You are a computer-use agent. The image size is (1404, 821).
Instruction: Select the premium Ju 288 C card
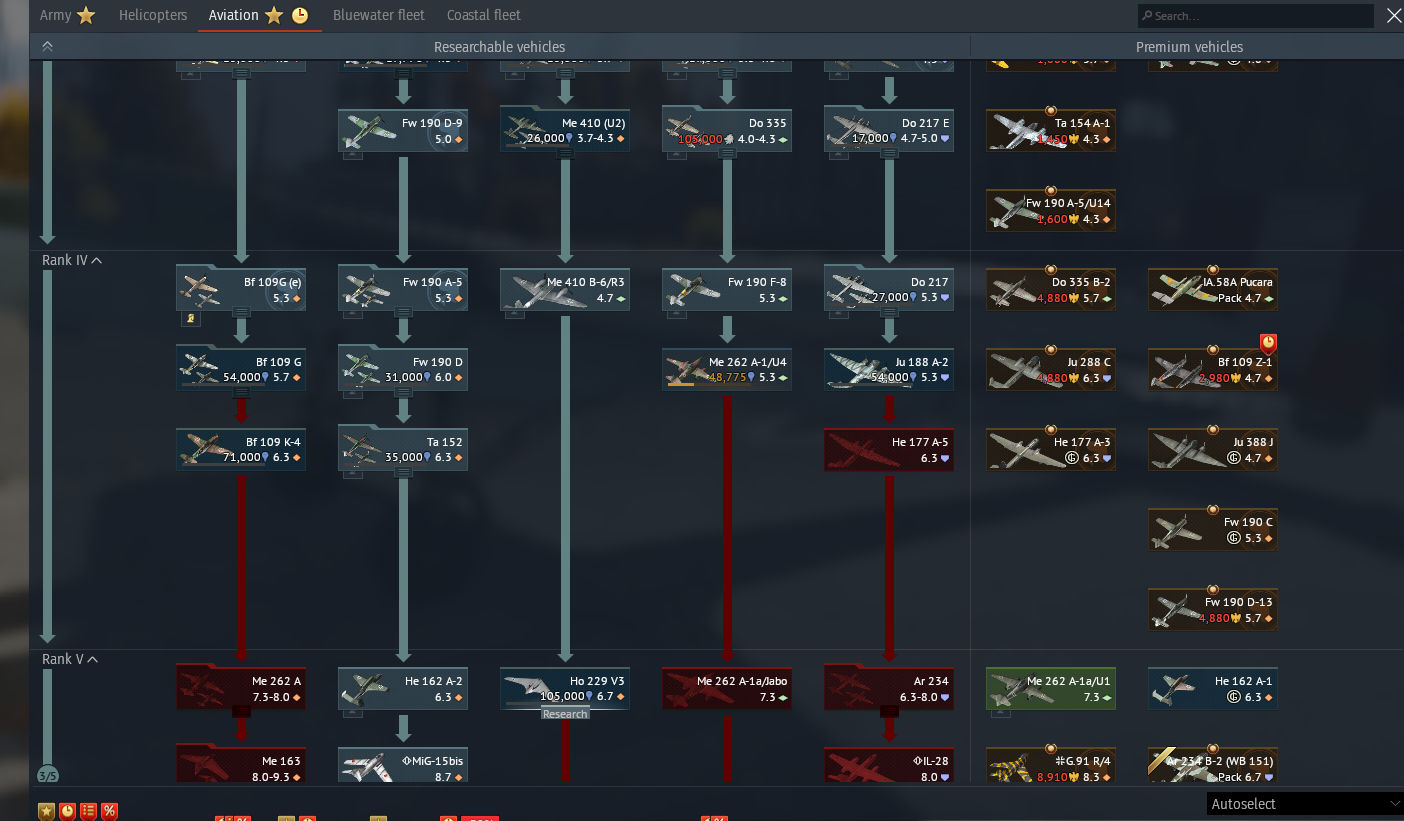pyautogui.click(x=1051, y=370)
